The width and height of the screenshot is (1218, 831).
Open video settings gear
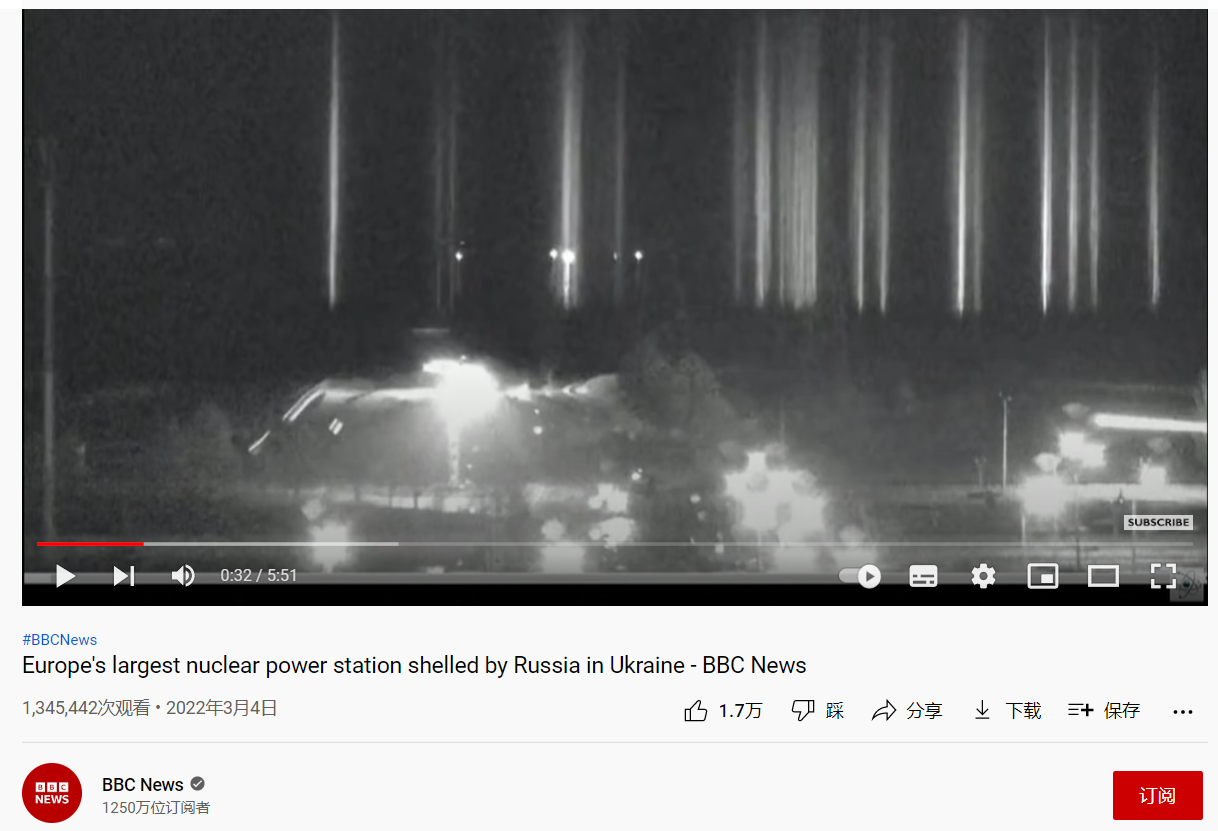pyautogui.click(x=984, y=576)
